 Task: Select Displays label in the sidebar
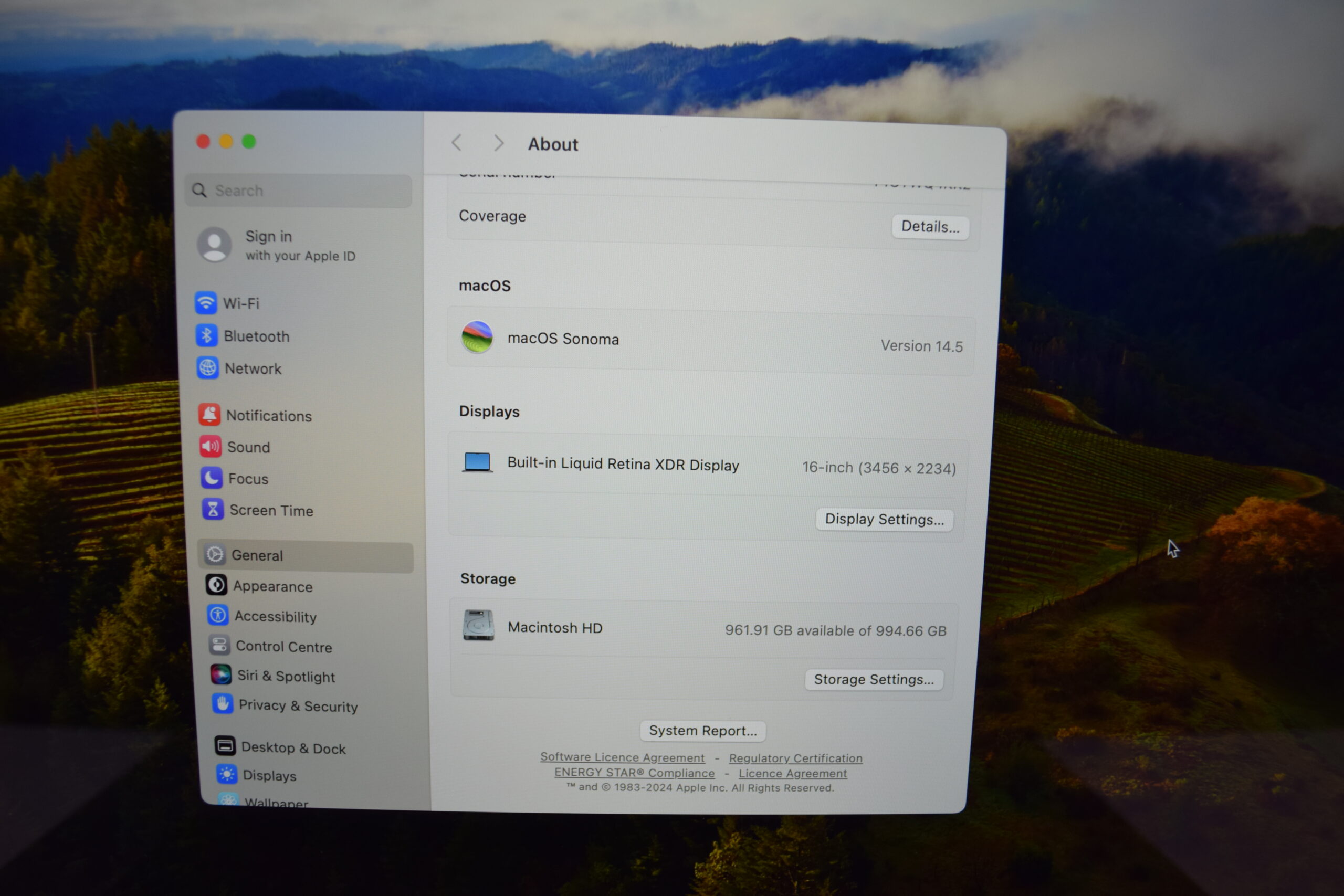pyautogui.click(x=270, y=775)
